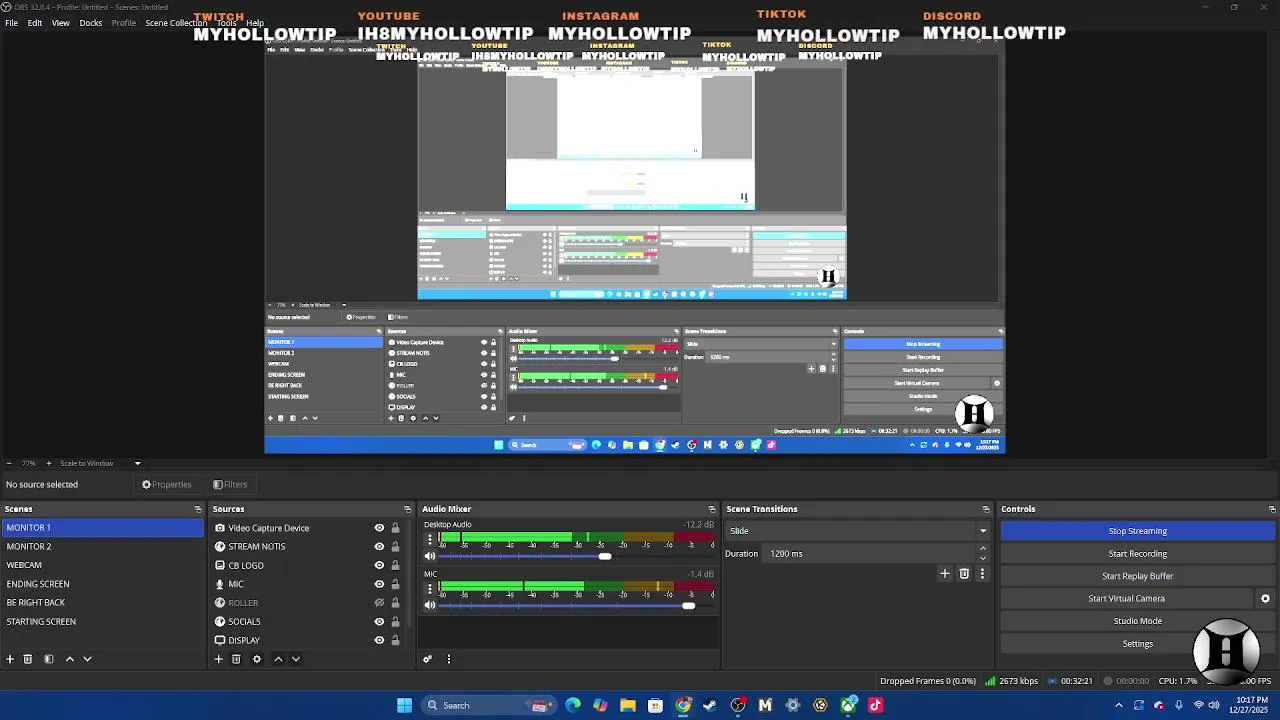Hide the Video Capture Device source
This screenshot has height=720, width=1280.
[x=379, y=528]
